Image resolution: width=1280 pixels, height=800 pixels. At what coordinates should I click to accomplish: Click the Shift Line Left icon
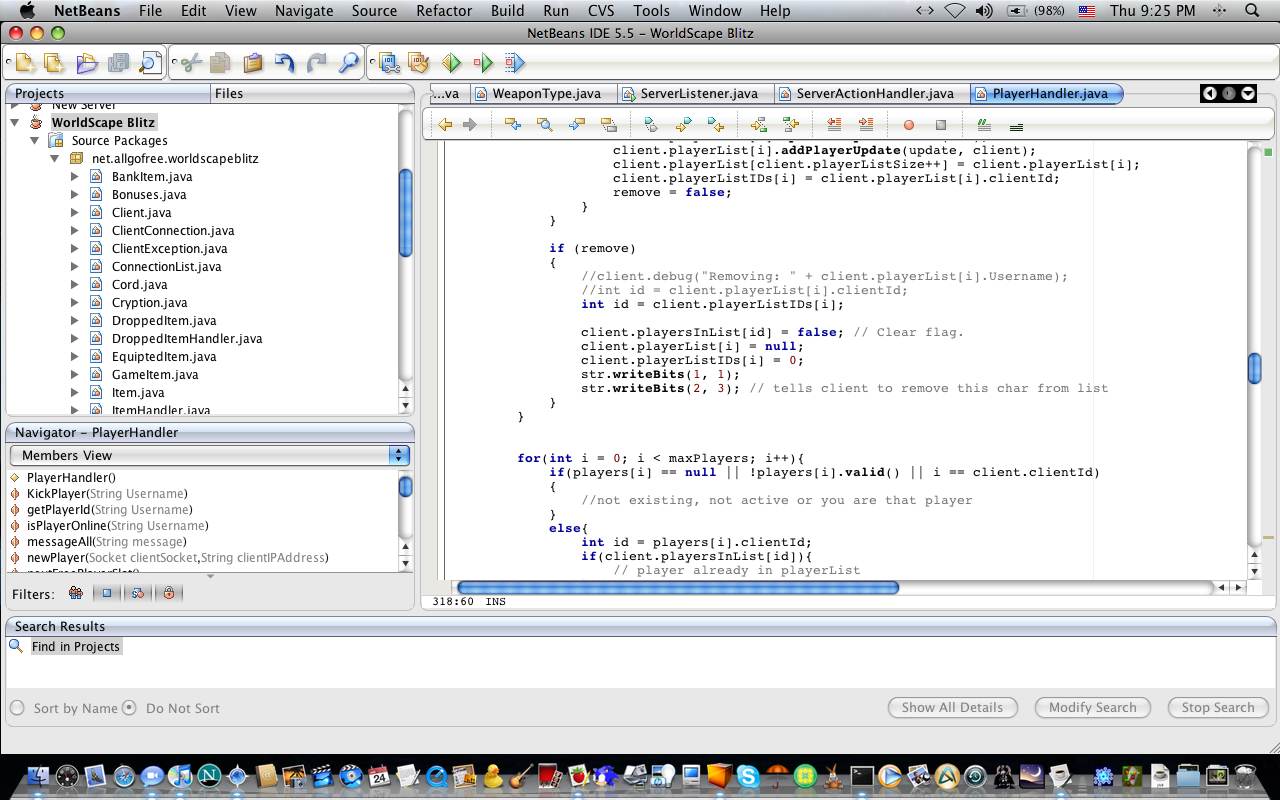pos(834,125)
